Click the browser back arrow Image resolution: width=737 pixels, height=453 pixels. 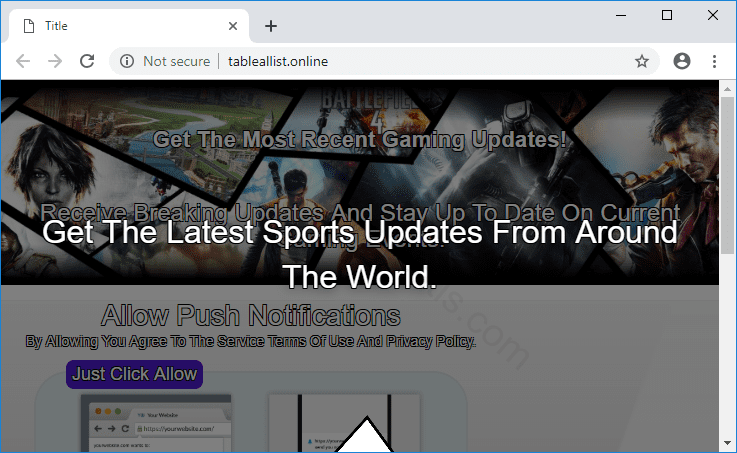23,61
